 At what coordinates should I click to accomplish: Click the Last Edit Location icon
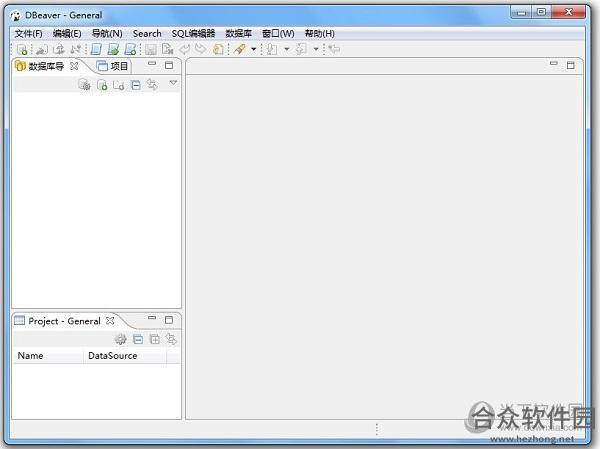[334, 49]
